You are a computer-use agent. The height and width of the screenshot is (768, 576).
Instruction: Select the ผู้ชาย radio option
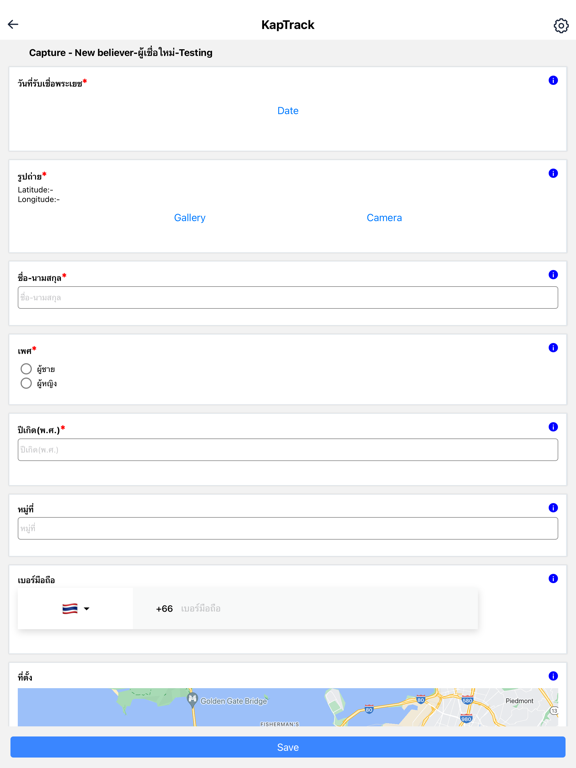click(x=26, y=369)
